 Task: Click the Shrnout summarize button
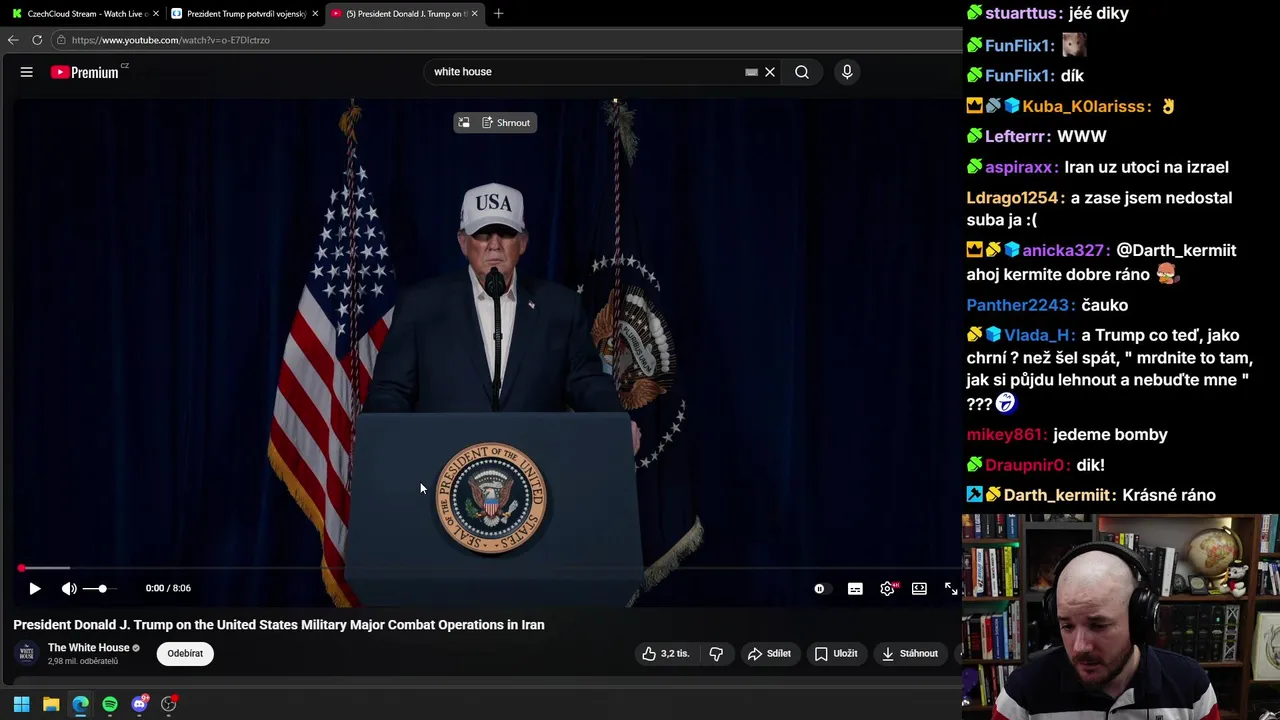[506, 123]
